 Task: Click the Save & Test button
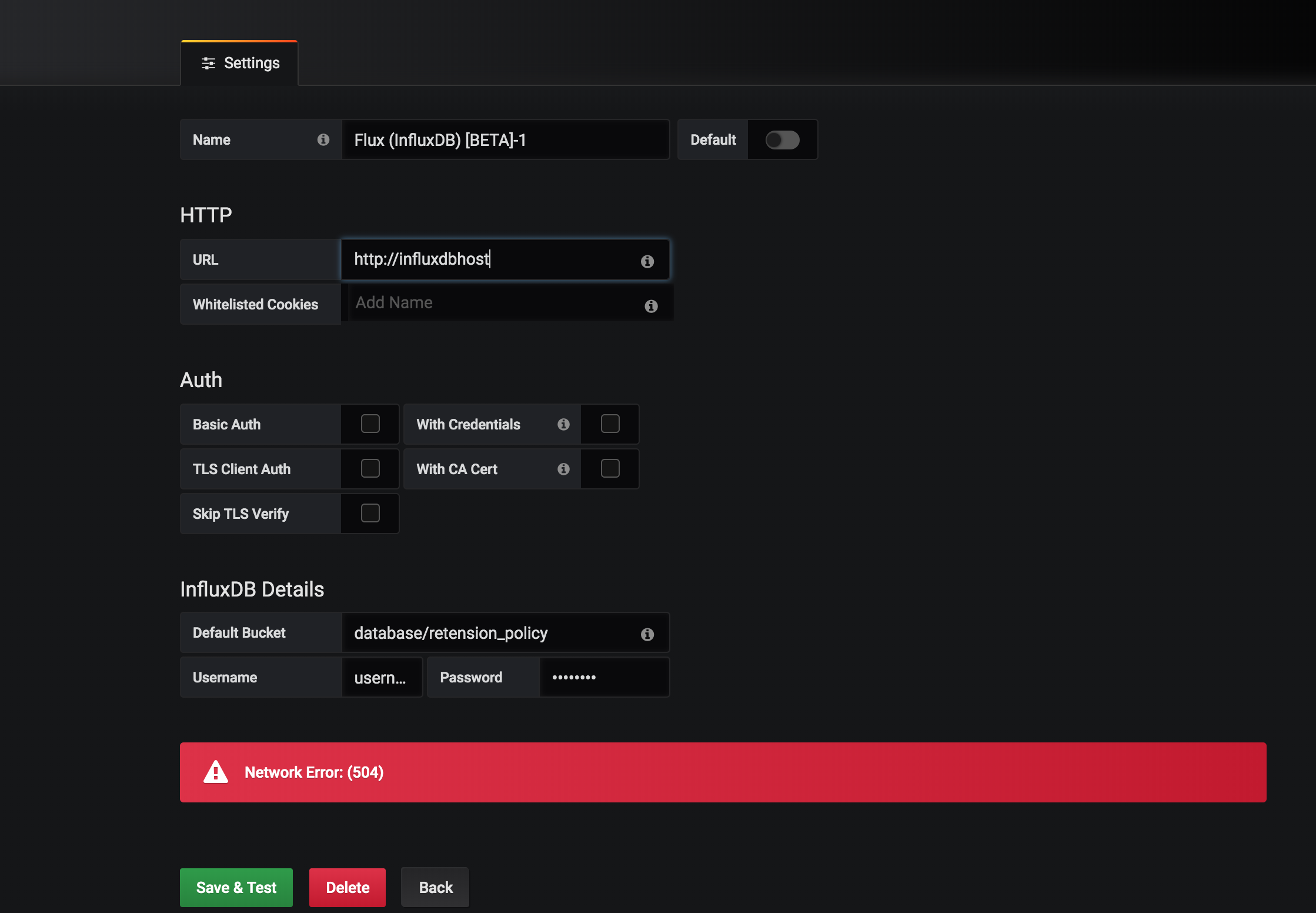[x=236, y=887]
